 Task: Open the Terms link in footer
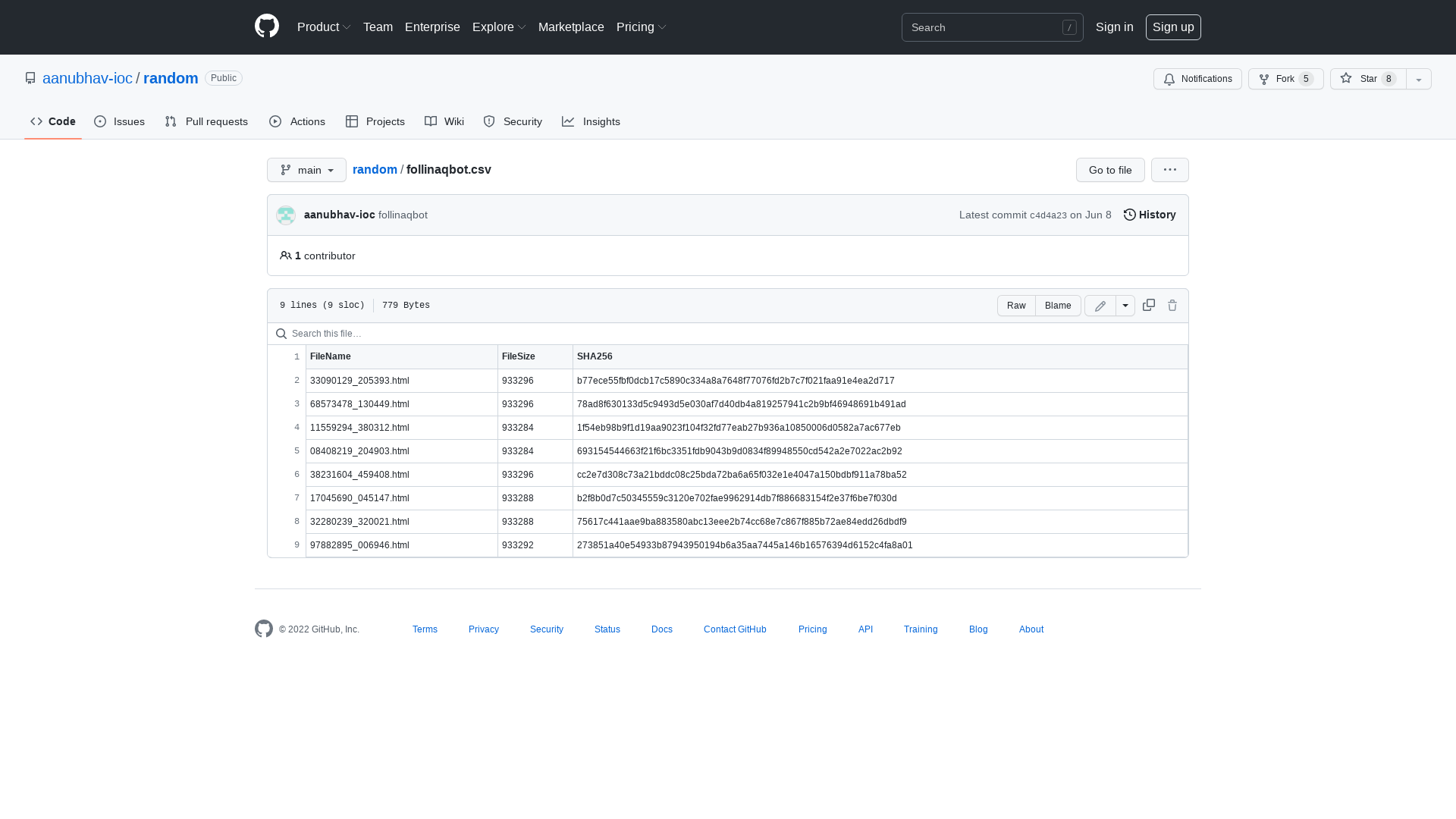point(425,629)
